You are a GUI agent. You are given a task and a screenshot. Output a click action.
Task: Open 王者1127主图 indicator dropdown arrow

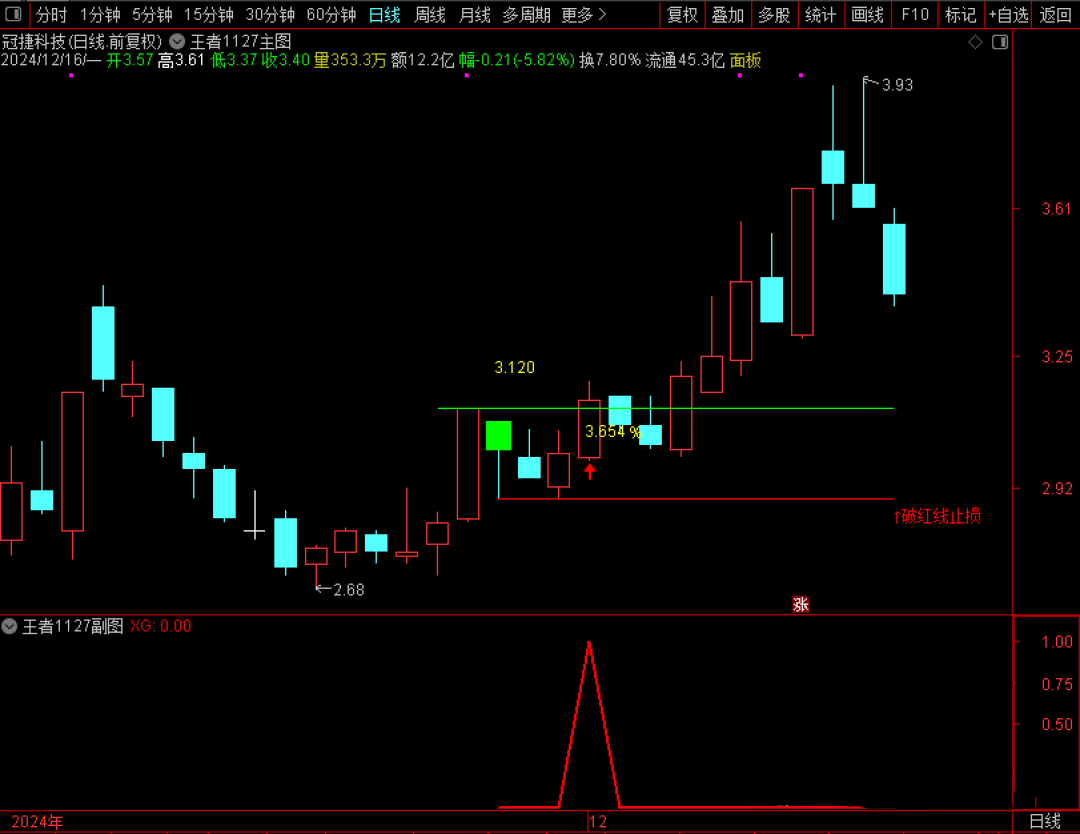[177, 41]
